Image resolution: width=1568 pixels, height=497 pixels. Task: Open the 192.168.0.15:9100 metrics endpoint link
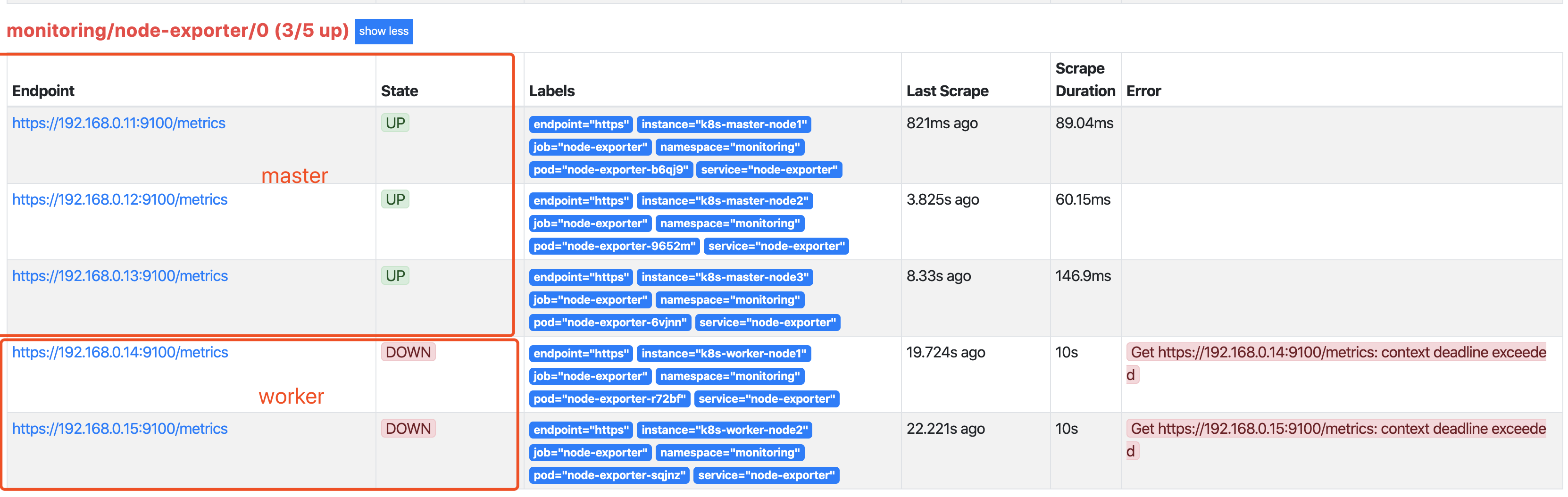[x=120, y=428]
